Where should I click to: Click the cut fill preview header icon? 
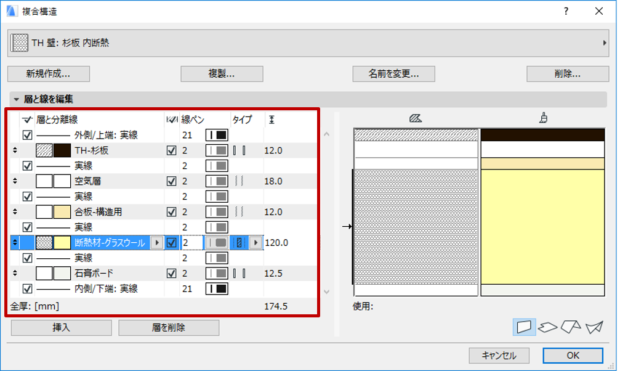416,118
